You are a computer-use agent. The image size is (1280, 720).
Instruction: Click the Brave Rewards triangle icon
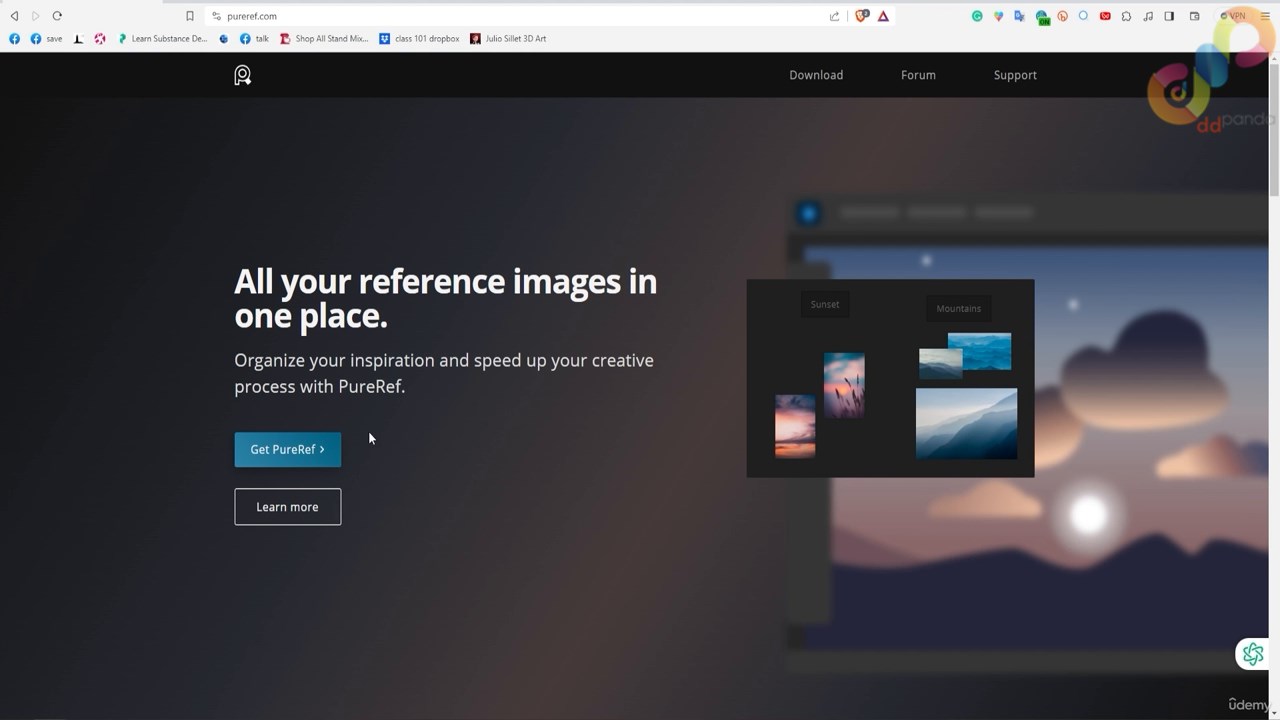tap(883, 16)
